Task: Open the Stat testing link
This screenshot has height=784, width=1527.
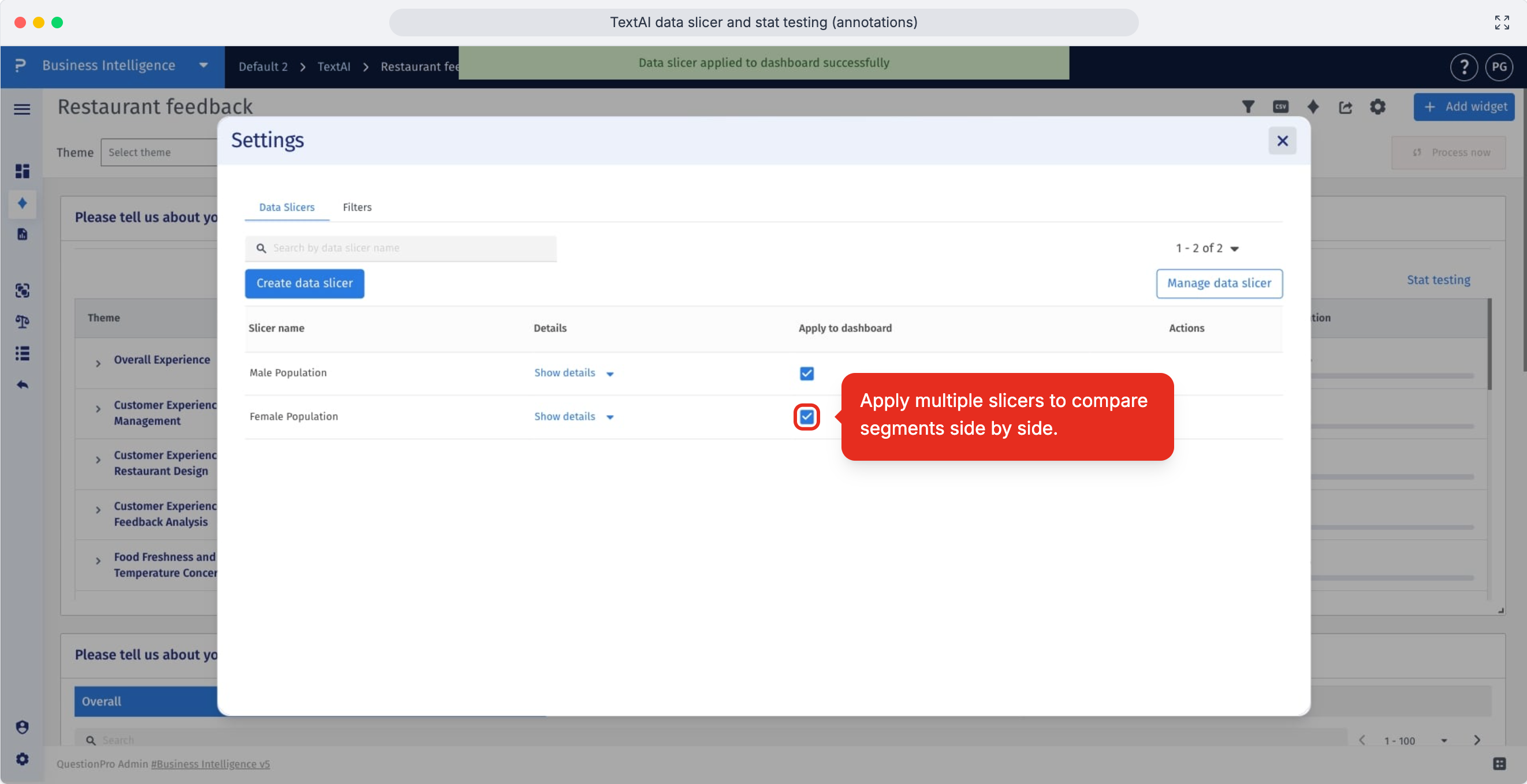Action: [x=1439, y=279]
